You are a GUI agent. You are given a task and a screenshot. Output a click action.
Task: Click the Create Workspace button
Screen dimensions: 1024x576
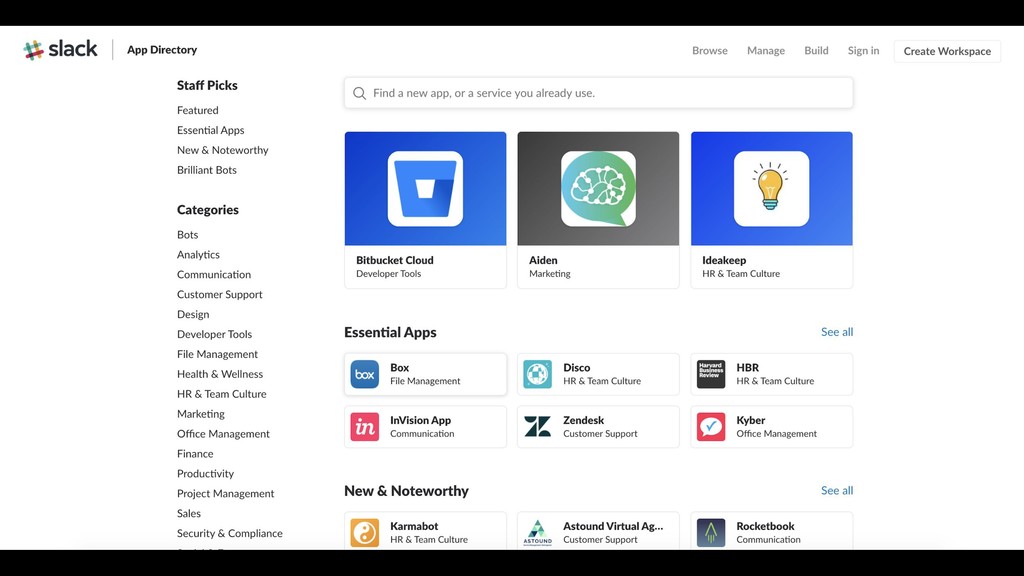pos(947,51)
